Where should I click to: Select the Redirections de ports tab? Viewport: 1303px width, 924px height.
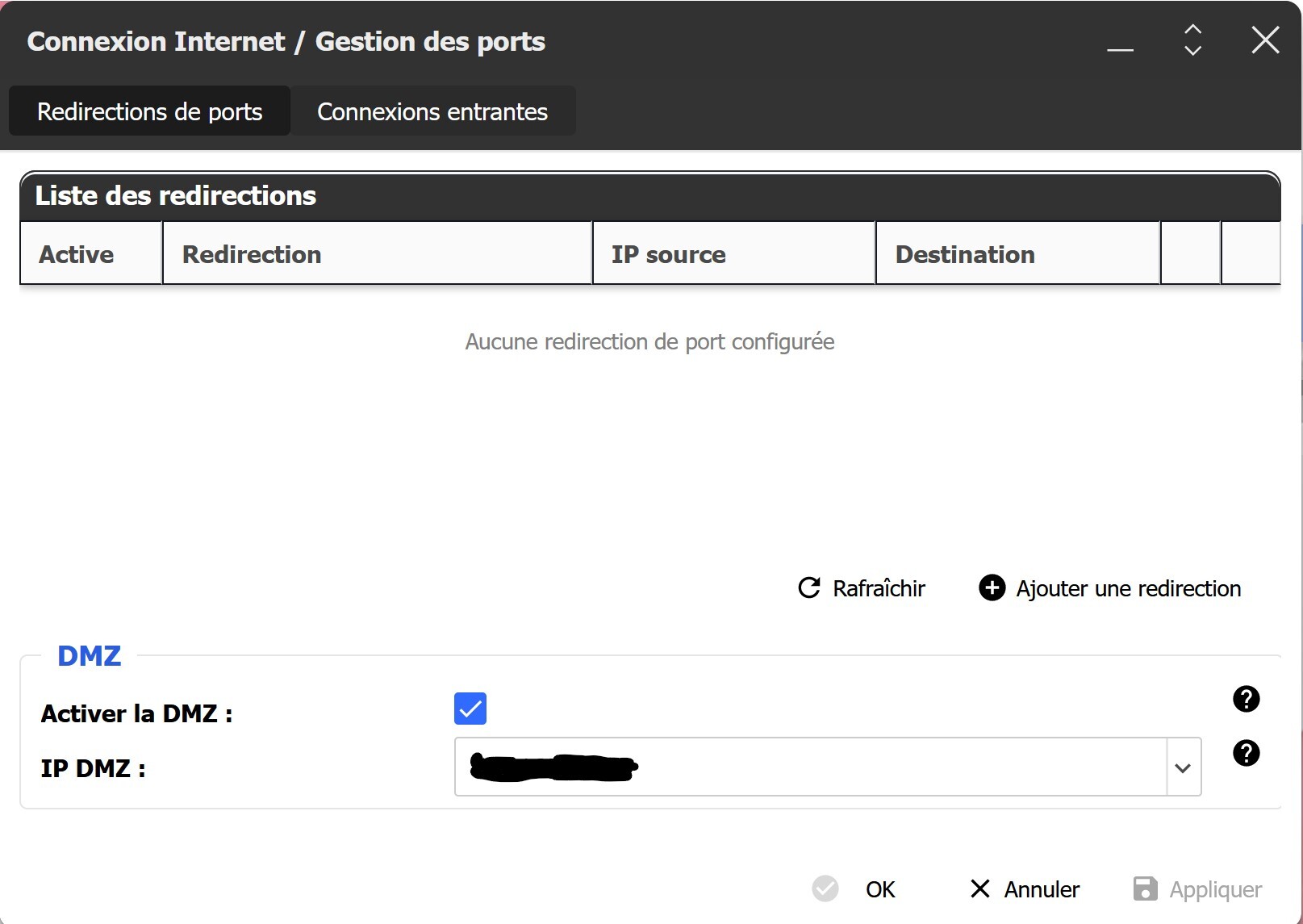[x=150, y=111]
